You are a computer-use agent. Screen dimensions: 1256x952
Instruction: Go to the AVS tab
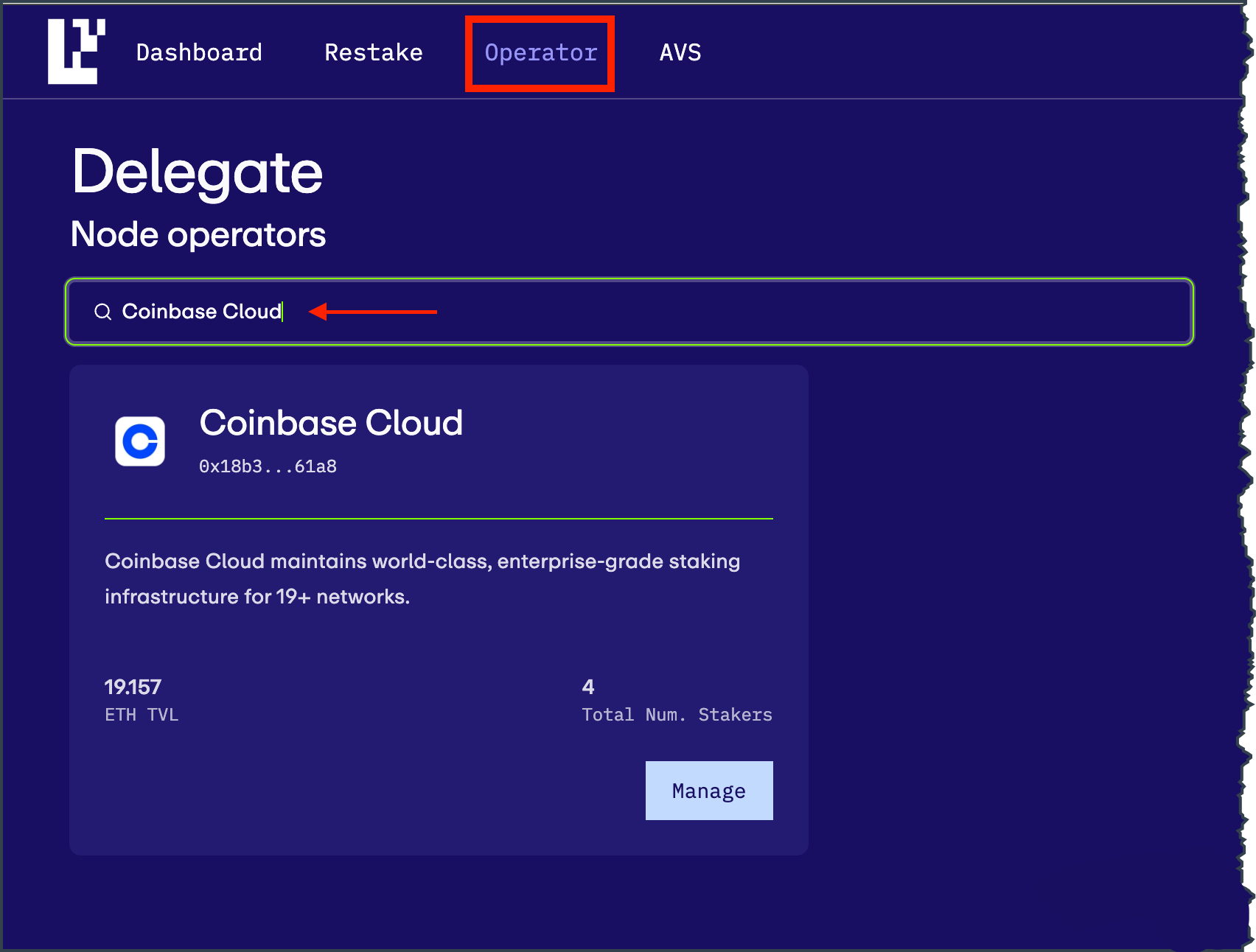coord(680,52)
